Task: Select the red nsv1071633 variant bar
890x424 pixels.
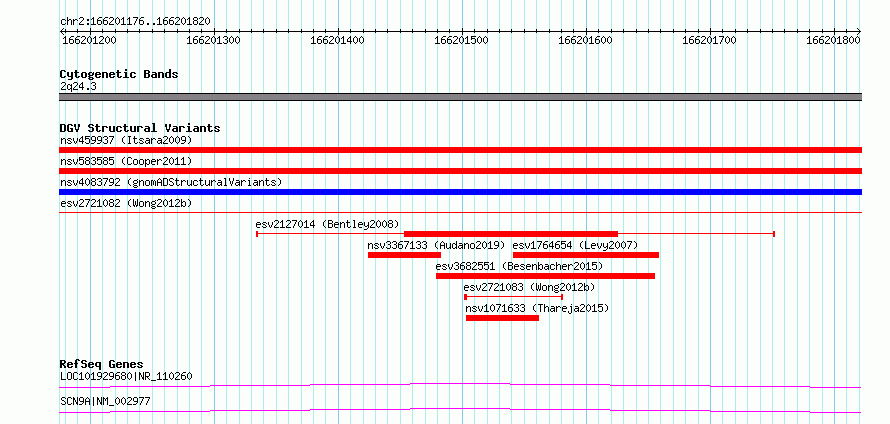Action: [502, 318]
